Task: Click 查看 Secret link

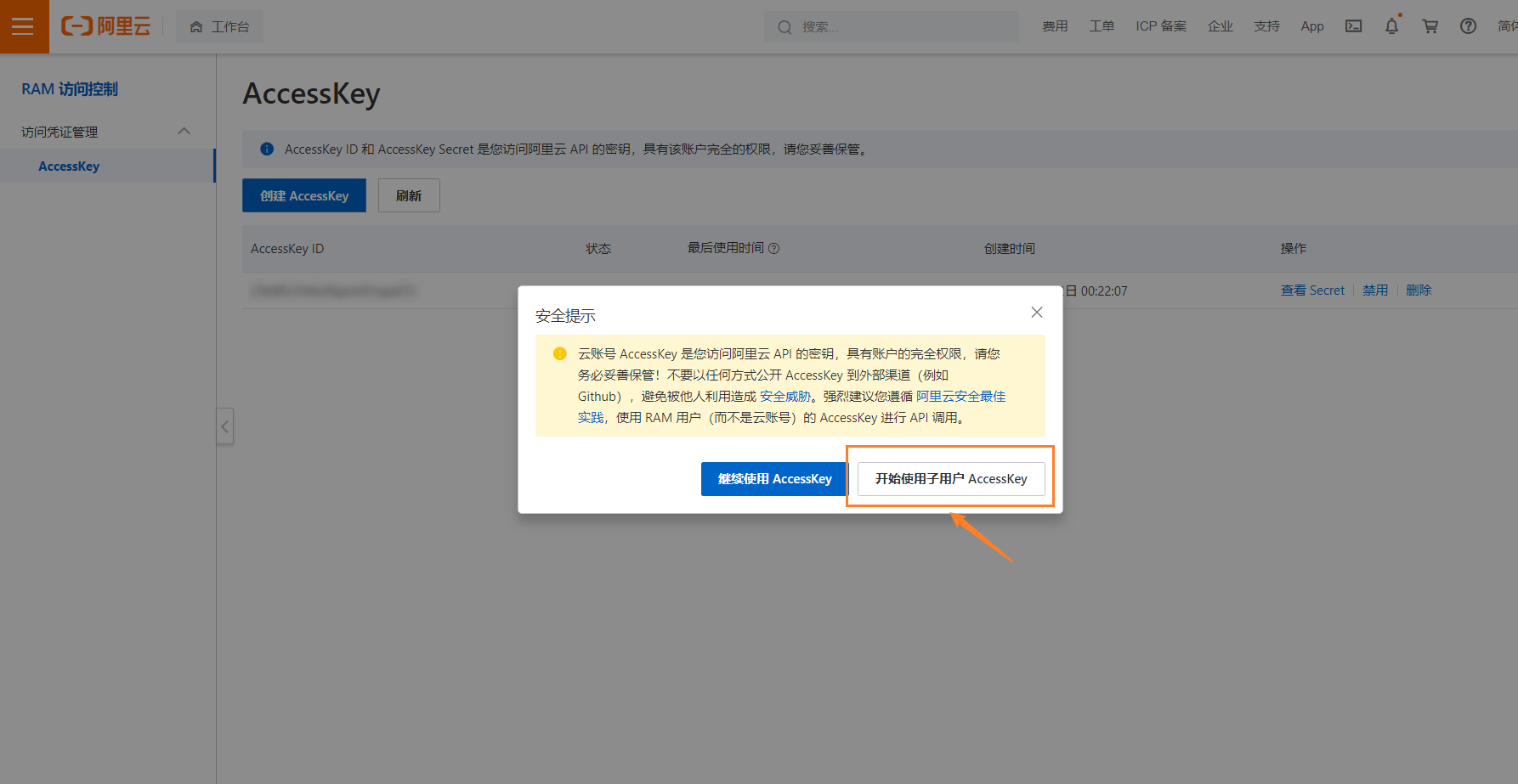Action: (1312, 290)
